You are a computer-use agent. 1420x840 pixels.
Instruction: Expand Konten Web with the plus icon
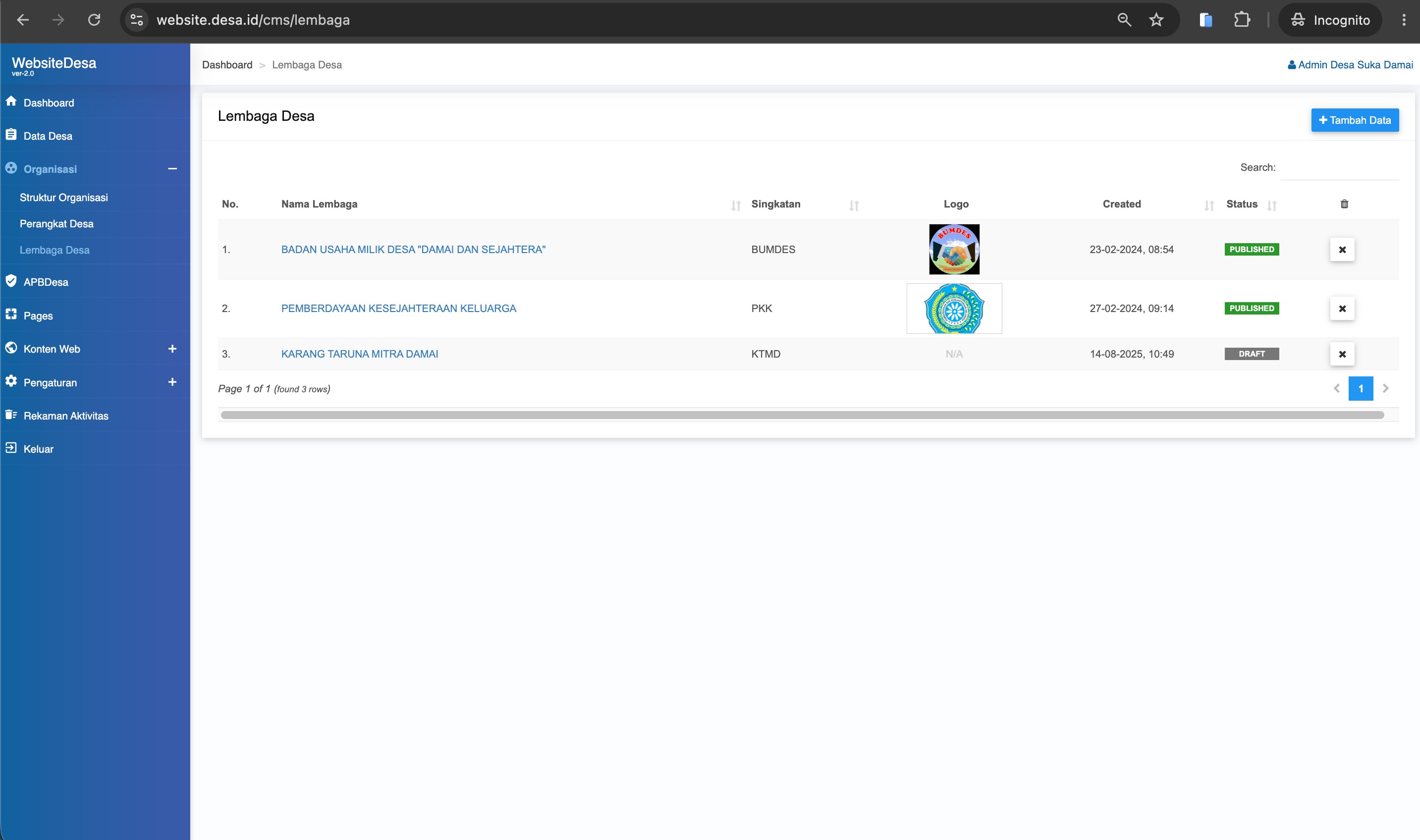pos(172,349)
